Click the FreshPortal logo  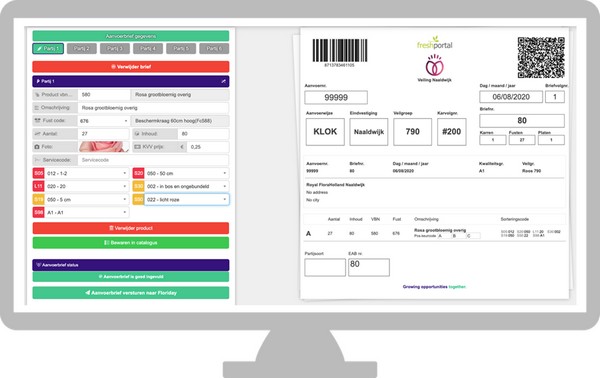point(435,43)
